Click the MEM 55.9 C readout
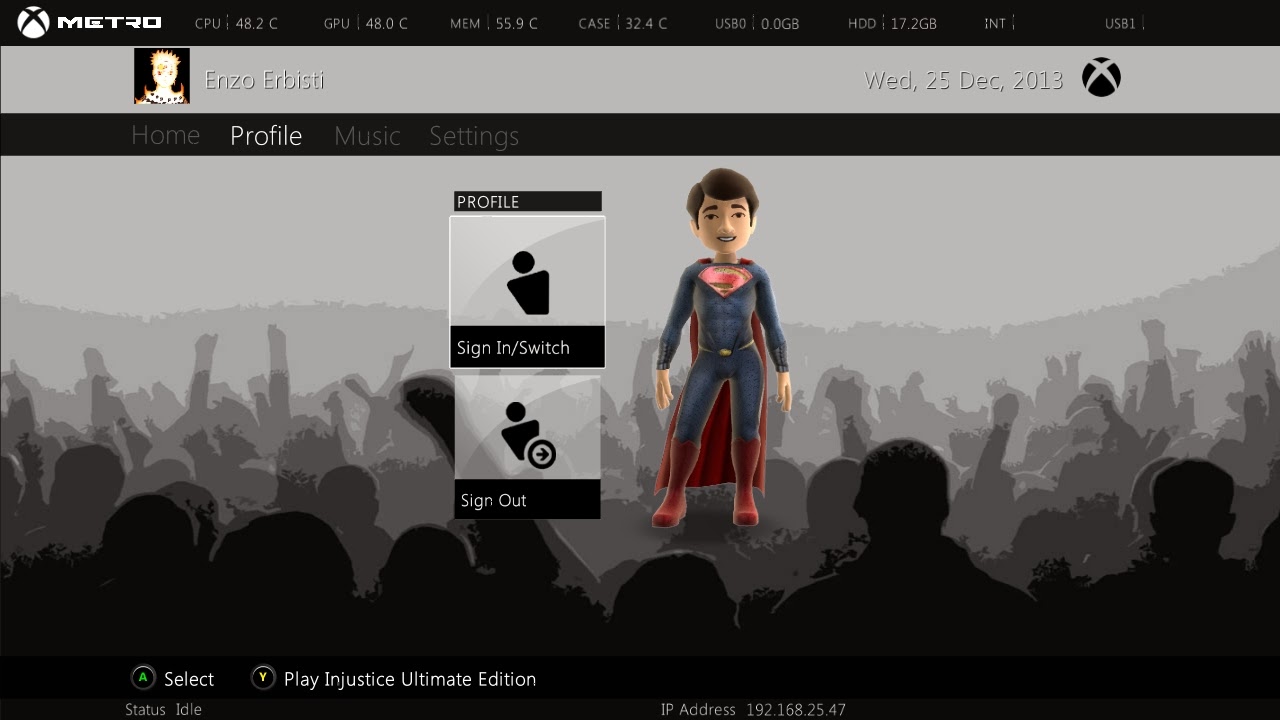This screenshot has width=1280, height=720. (494, 23)
